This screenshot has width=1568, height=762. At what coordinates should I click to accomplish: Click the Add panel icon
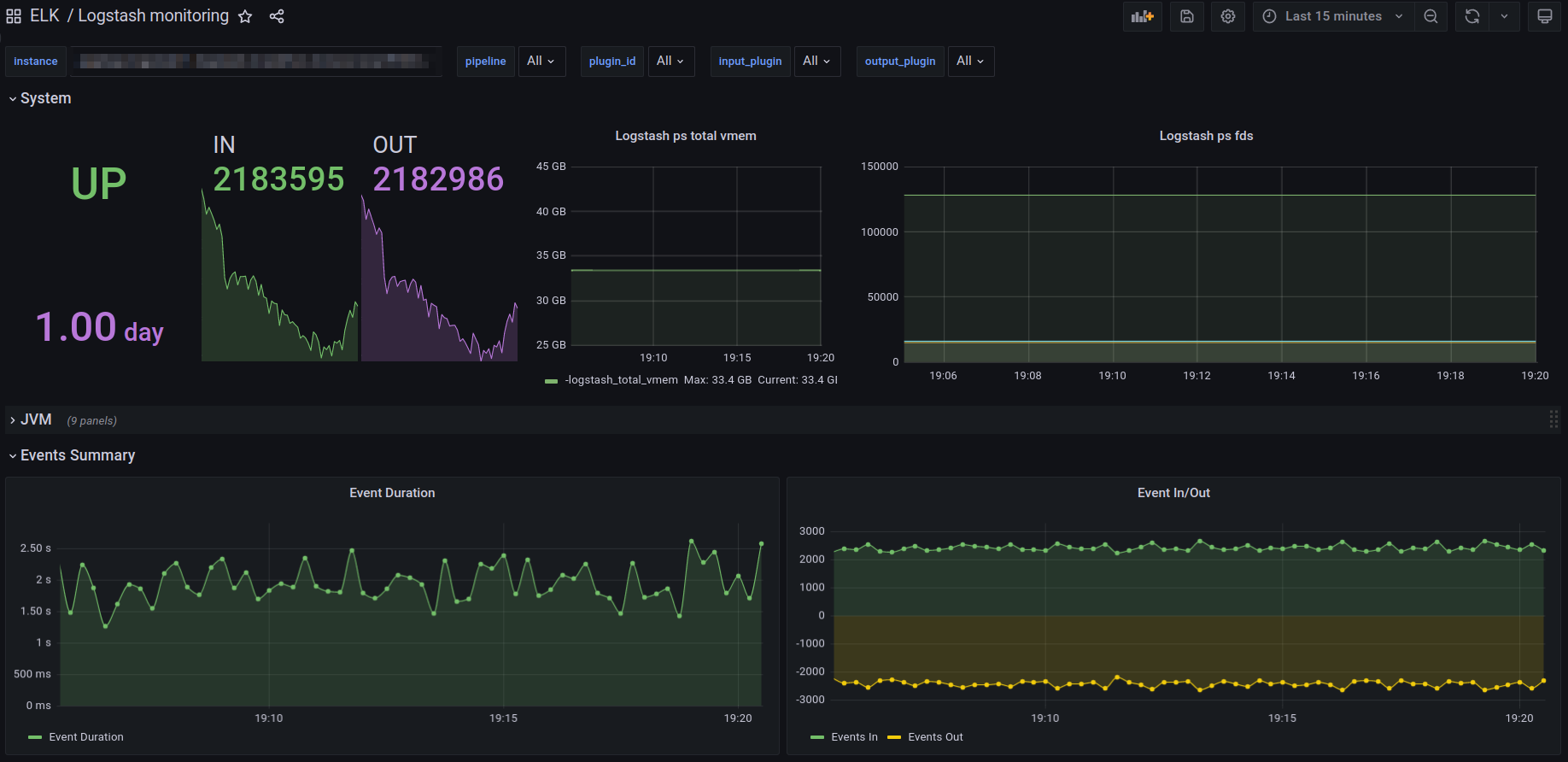coord(1142,16)
